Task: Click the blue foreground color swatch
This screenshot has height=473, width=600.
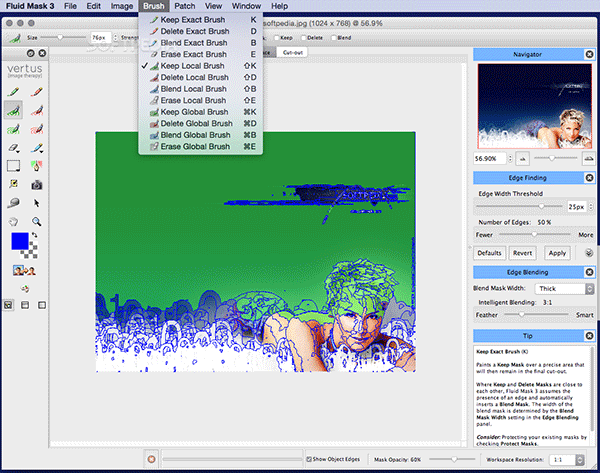Action: [x=20, y=241]
